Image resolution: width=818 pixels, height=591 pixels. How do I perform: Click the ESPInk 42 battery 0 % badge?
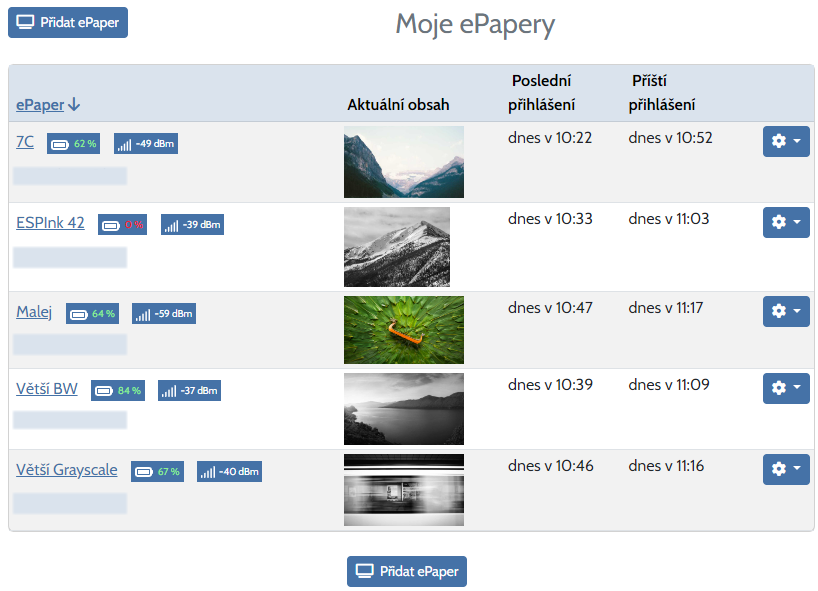coord(123,225)
